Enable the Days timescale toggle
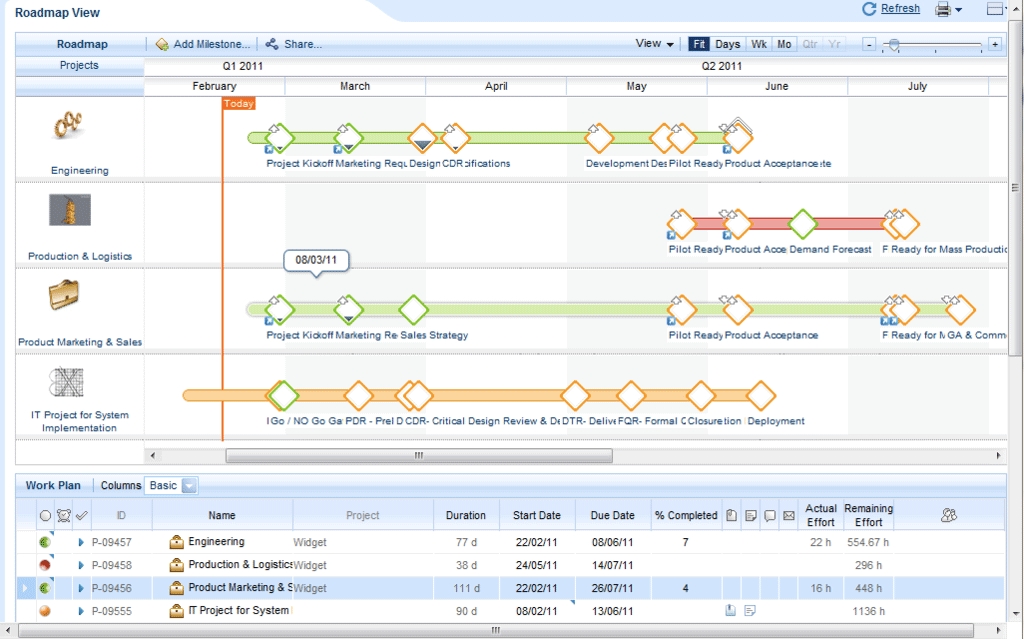 [x=727, y=44]
